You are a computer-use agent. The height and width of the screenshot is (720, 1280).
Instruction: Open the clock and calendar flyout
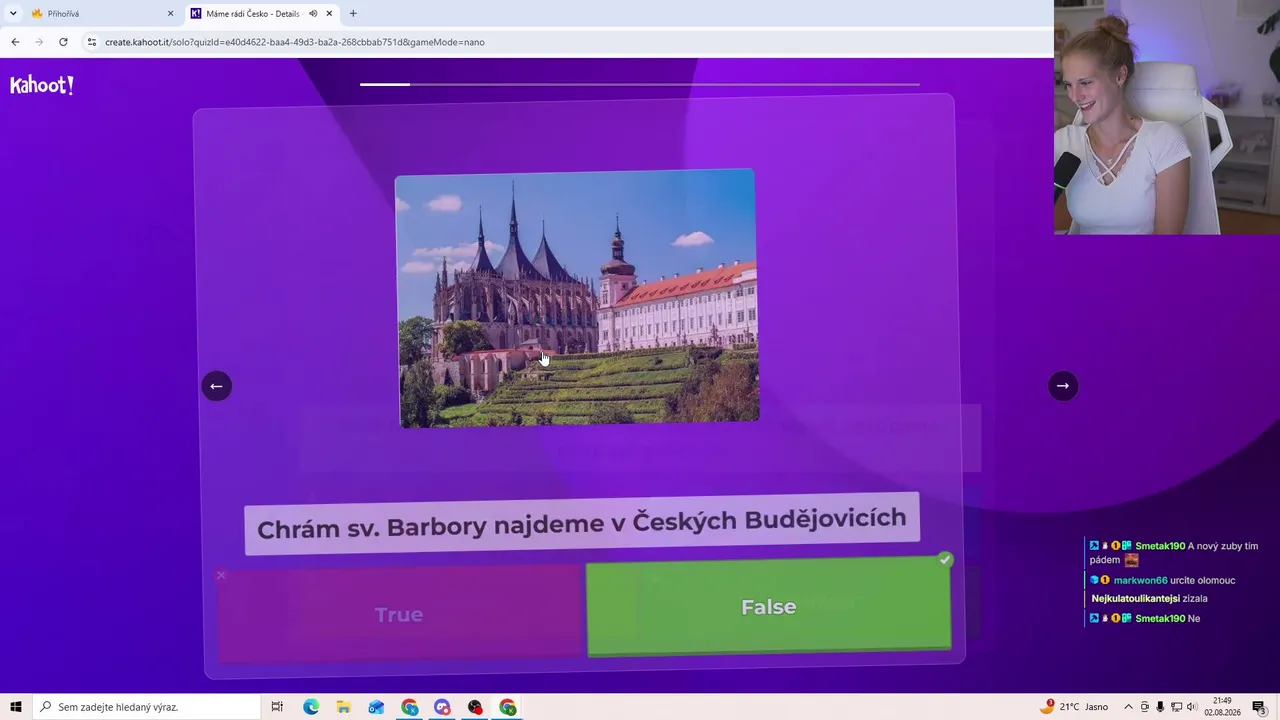click(1222, 707)
